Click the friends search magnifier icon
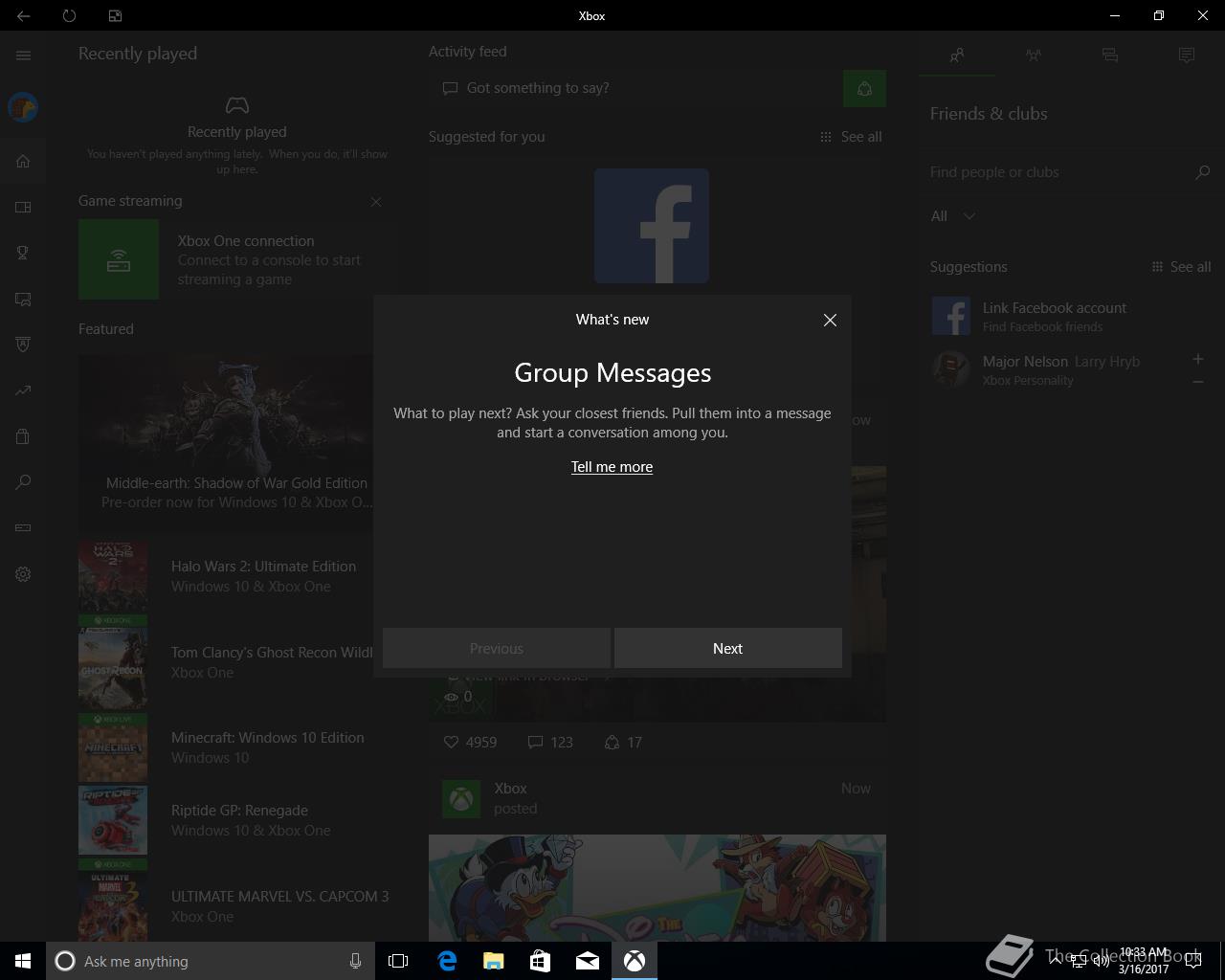 (1203, 172)
